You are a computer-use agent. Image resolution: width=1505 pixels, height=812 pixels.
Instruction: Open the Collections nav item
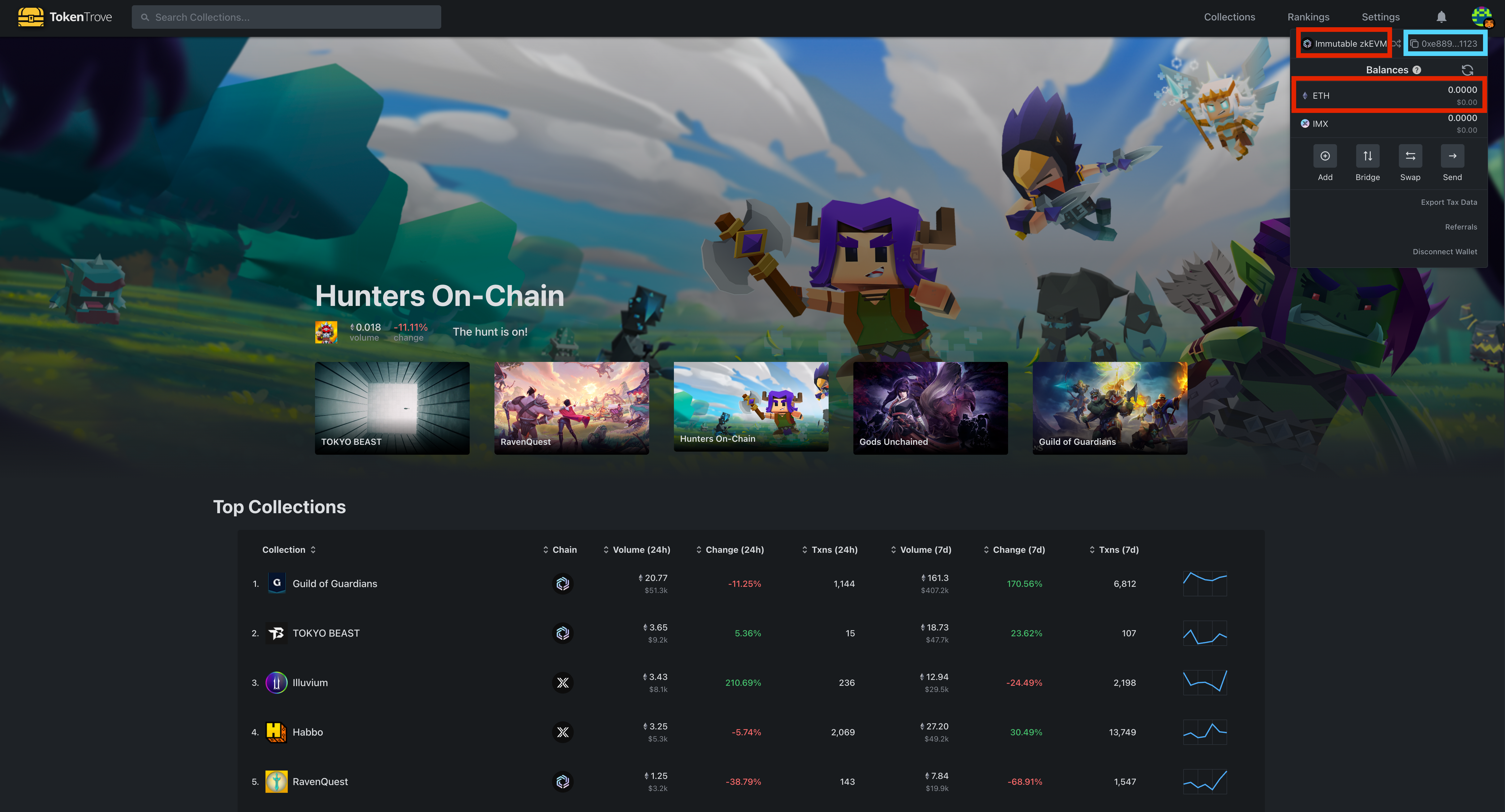[1229, 17]
